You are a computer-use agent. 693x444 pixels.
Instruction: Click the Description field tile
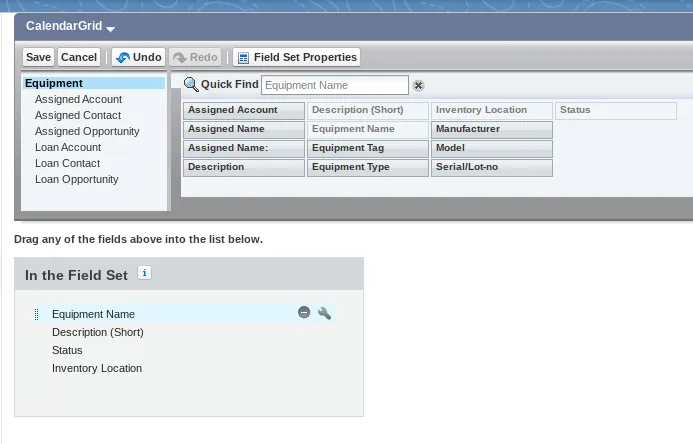point(244,167)
